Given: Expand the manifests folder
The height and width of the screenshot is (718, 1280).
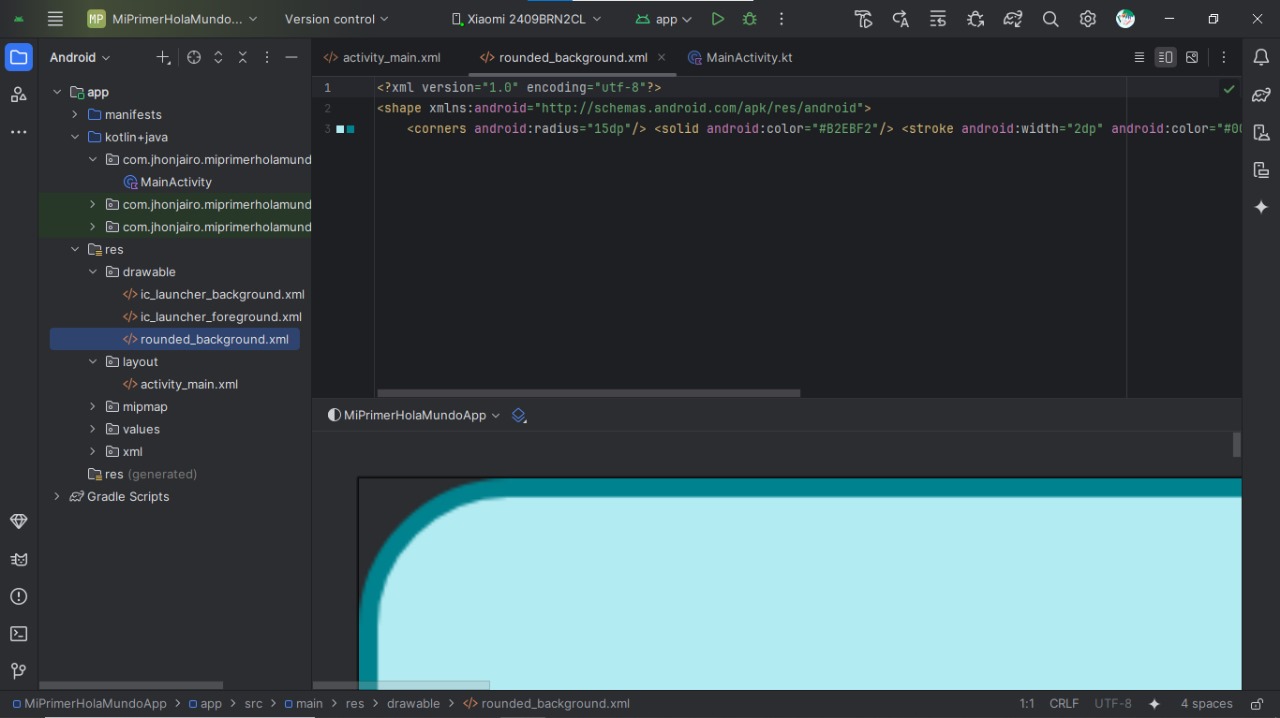Looking at the screenshot, I should click(x=75, y=114).
